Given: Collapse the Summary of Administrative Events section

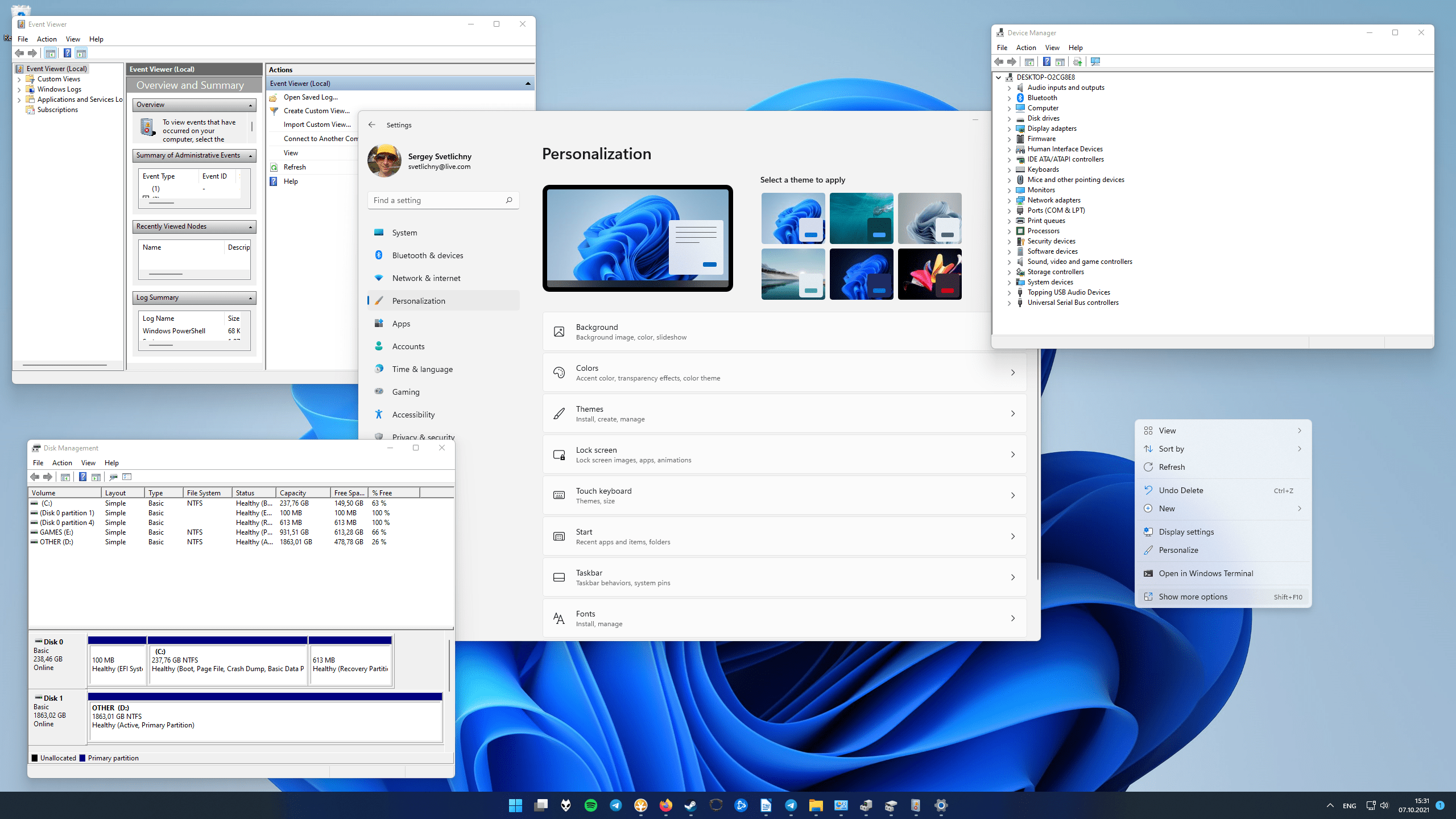Looking at the screenshot, I should (x=250, y=155).
